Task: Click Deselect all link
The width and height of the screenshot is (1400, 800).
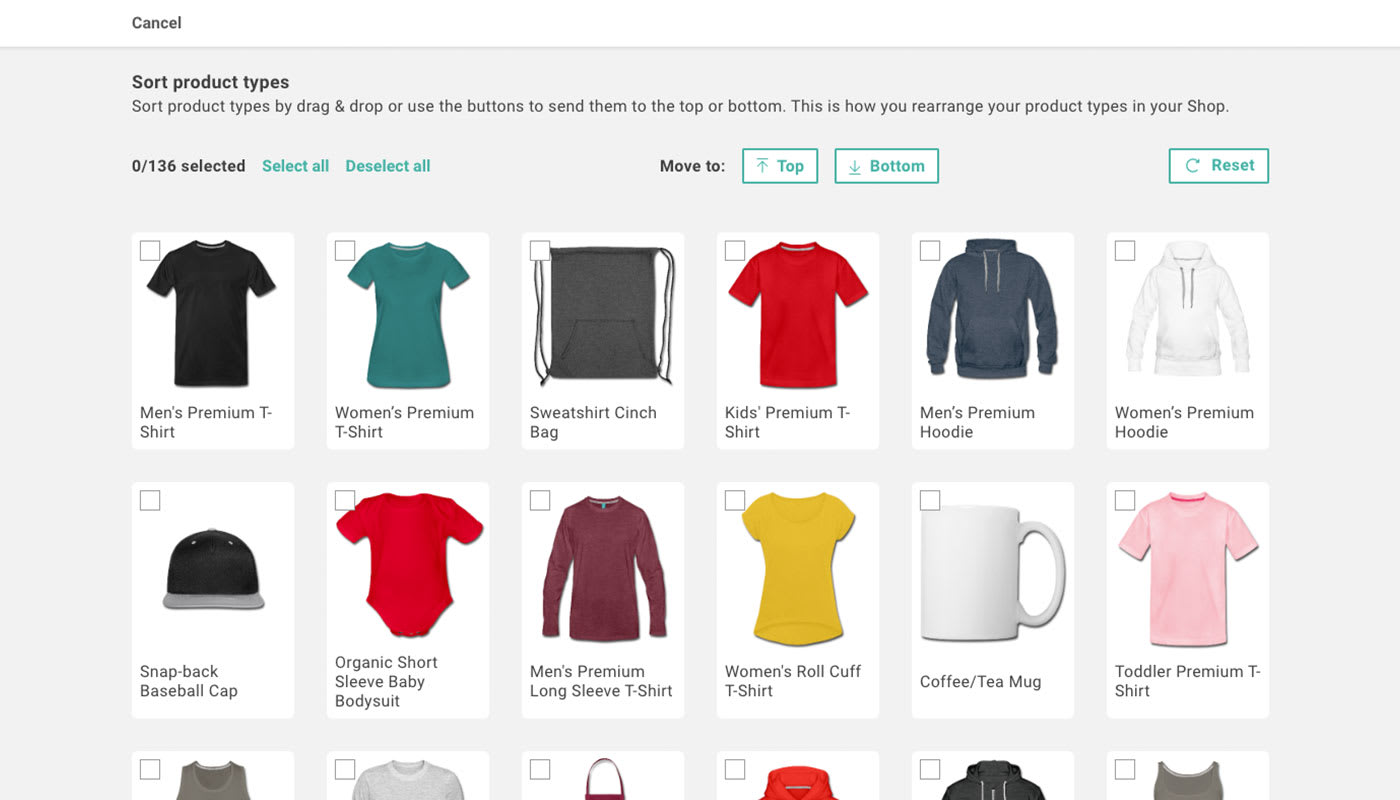Action: click(x=387, y=166)
